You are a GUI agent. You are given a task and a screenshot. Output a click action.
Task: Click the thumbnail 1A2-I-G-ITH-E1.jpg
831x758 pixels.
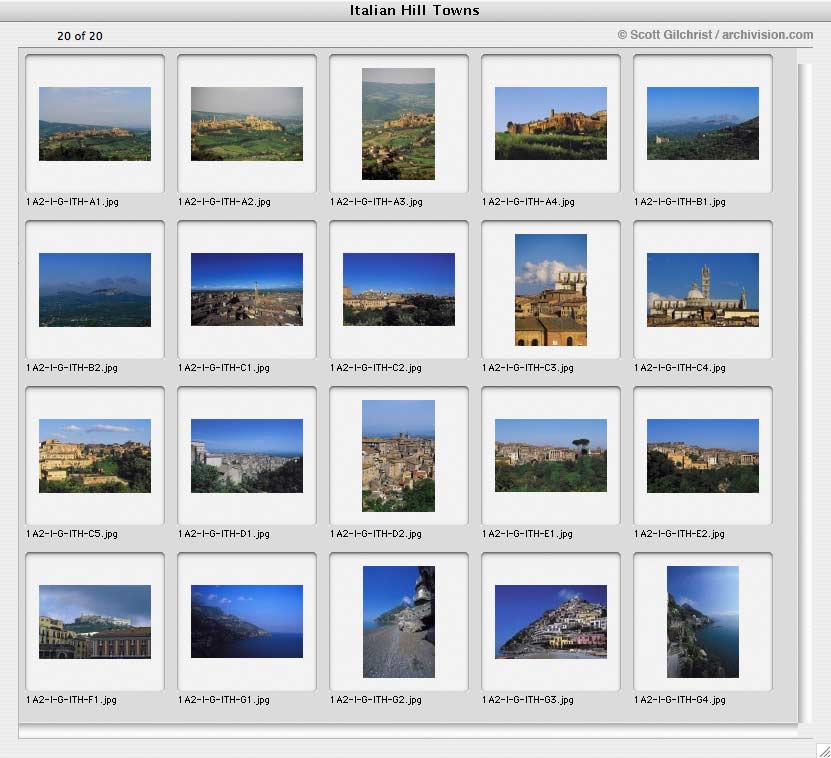click(551, 455)
